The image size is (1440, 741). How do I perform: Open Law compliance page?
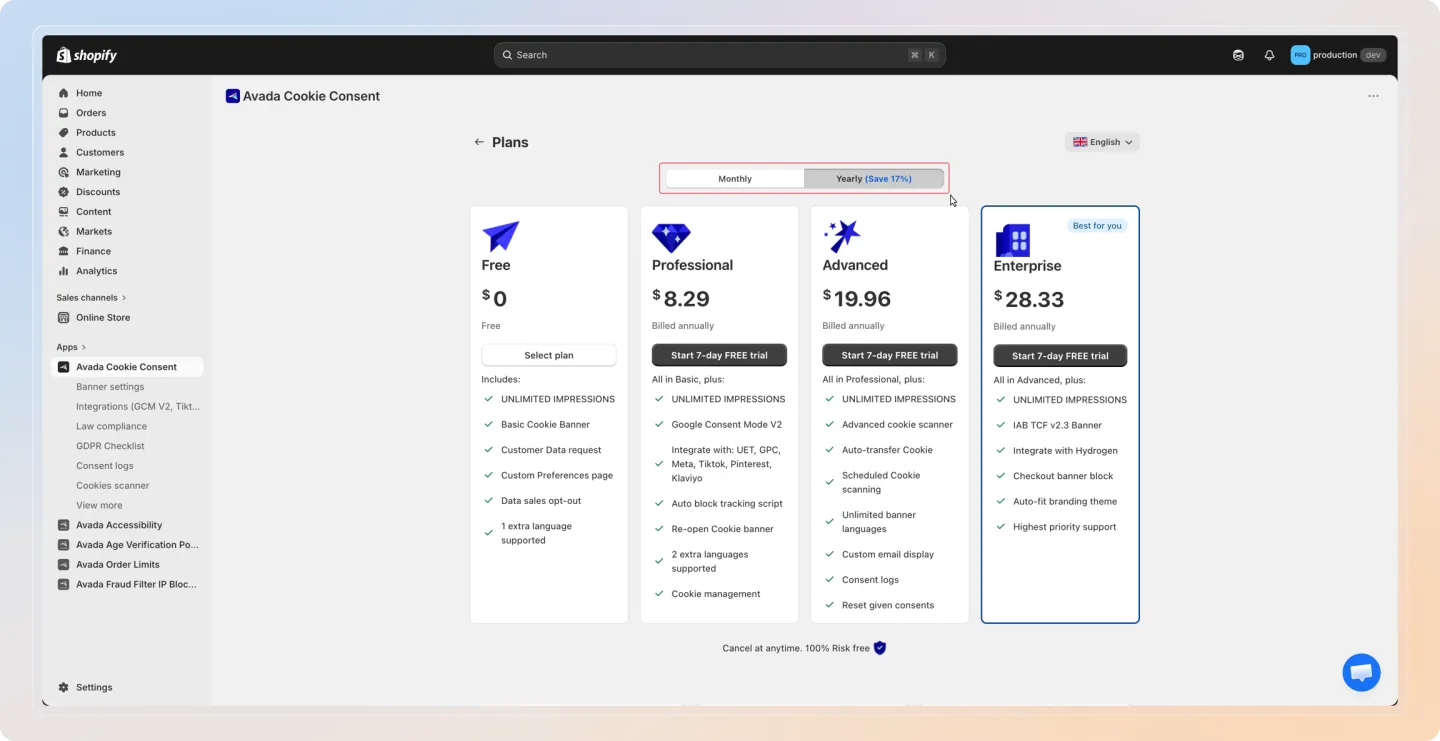click(x=111, y=426)
